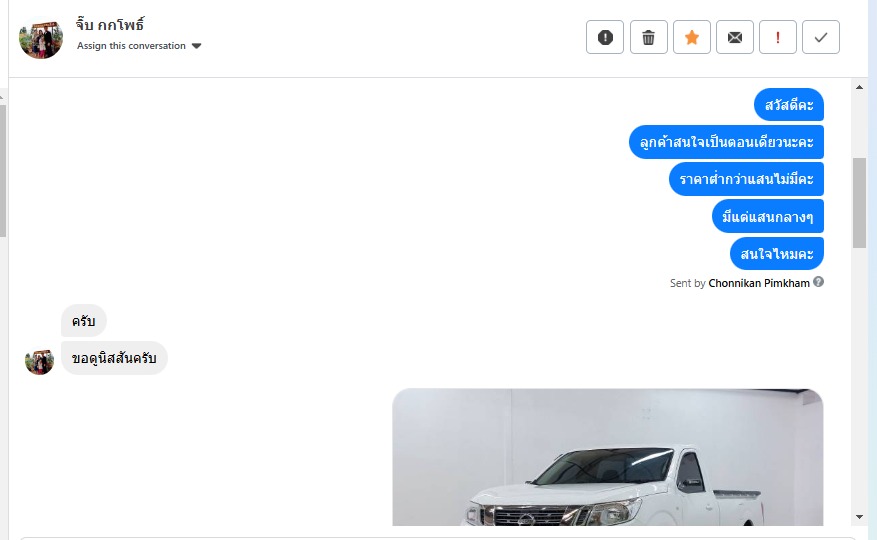The height and width of the screenshot is (540, 877).
Task: Open contact profile picture in header
Action: (41, 40)
